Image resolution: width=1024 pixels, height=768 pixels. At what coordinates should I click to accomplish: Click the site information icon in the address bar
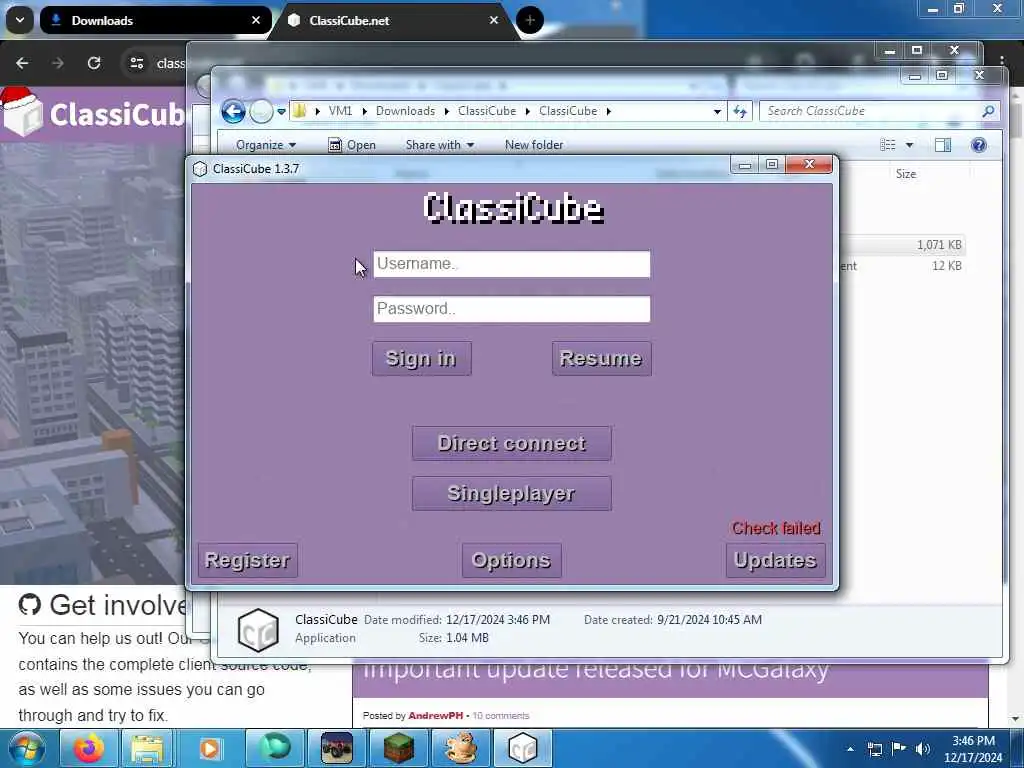136,63
